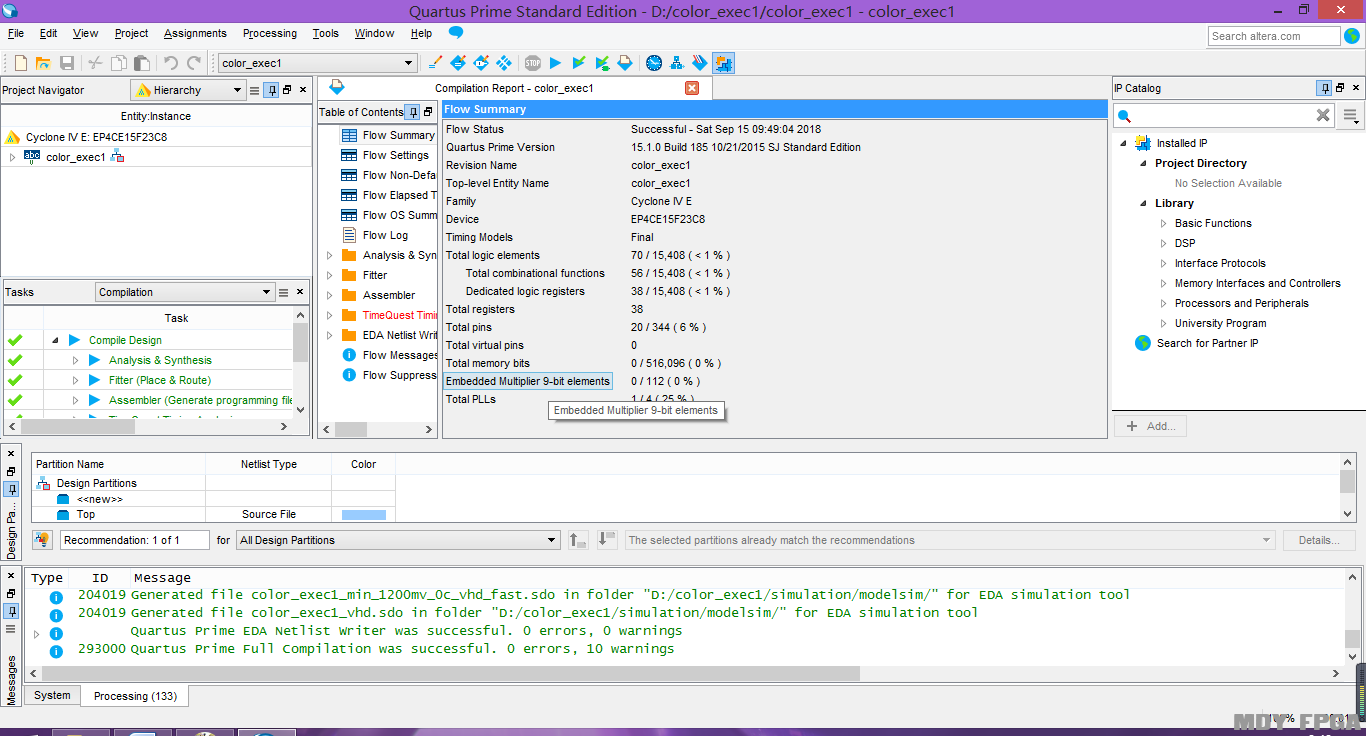Click the Paste clipboard icon
This screenshot has width=1366, height=736.
coord(142,63)
